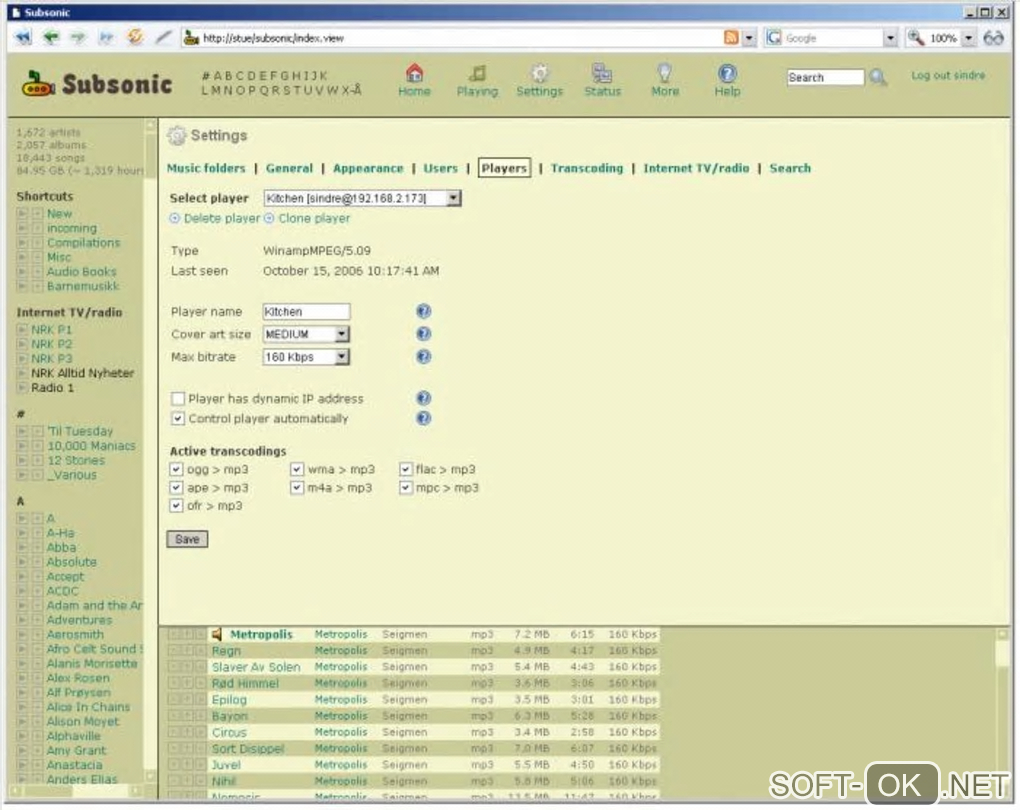Open the Help question mark icon
1020x810 pixels.
[727, 72]
